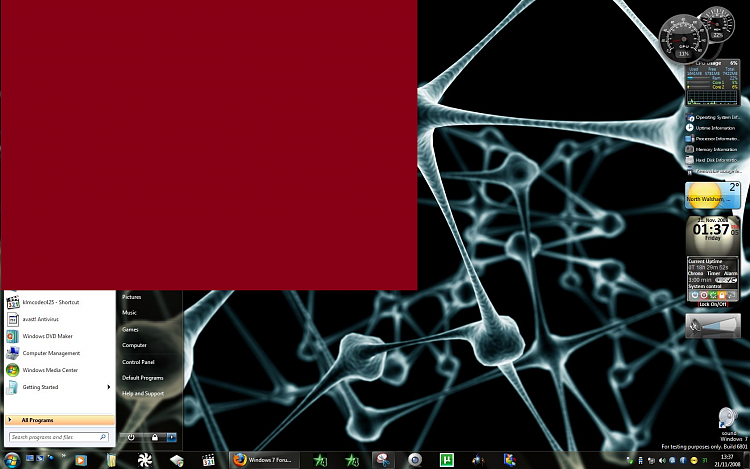Screen dimensions: 750x469
Task: Click the search magnifier in Start menu
Action: click(x=102, y=437)
